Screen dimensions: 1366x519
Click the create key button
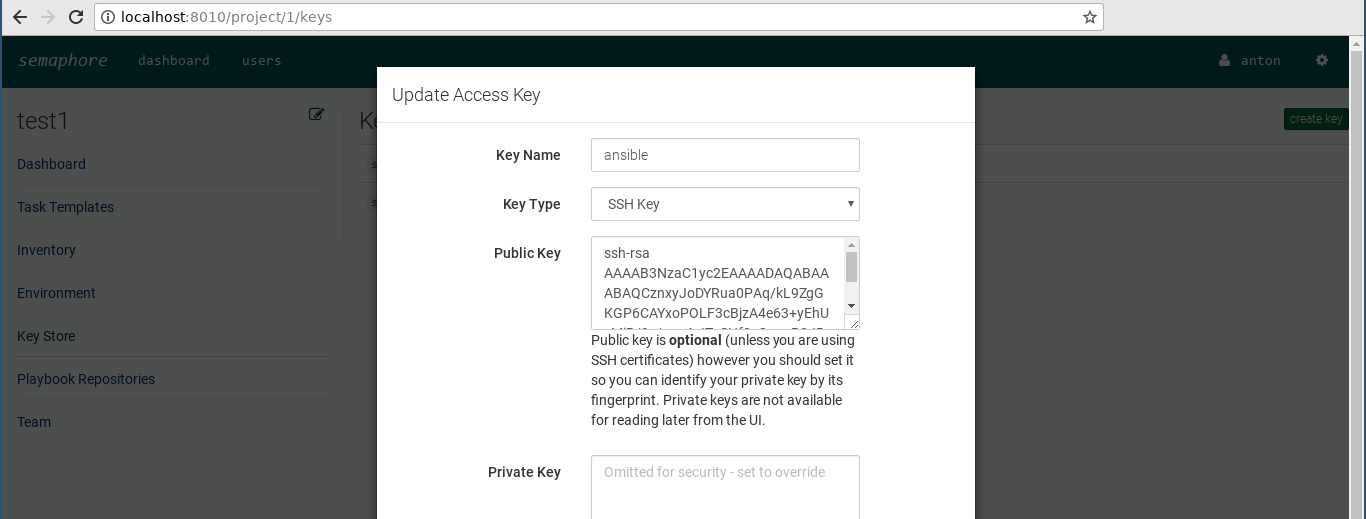pyautogui.click(x=1316, y=119)
